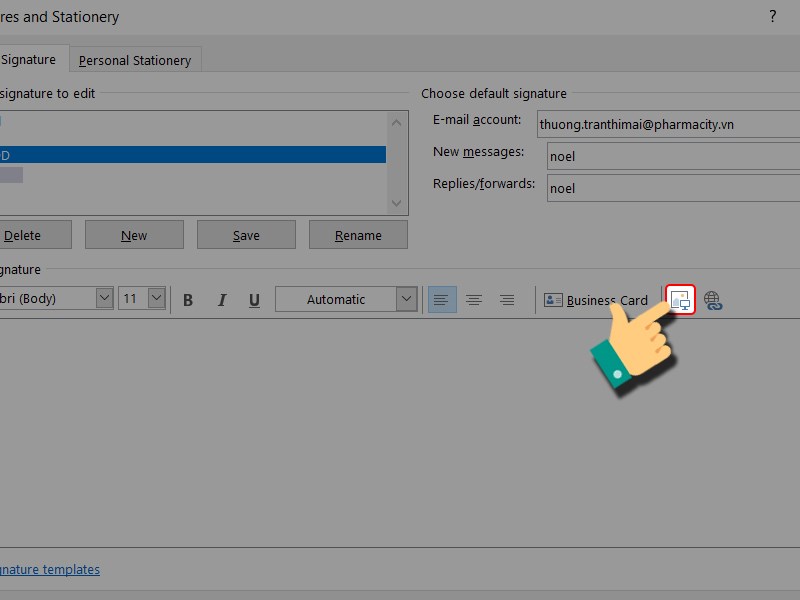The height and width of the screenshot is (600, 800).
Task: Create a New signature
Action: (x=134, y=235)
